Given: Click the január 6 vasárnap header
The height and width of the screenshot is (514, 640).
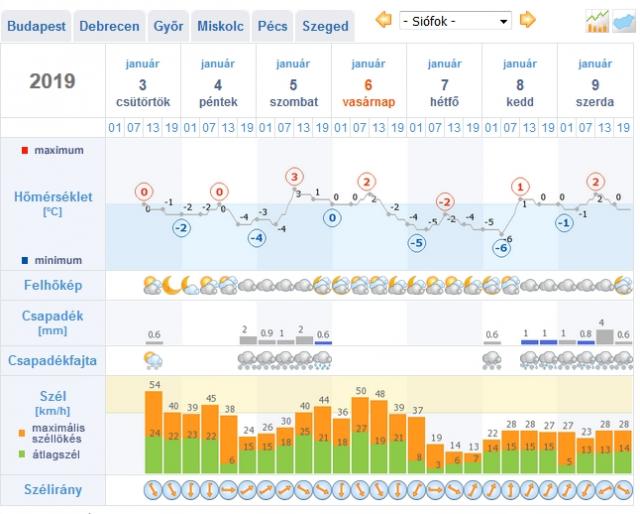Looking at the screenshot, I should tap(369, 83).
